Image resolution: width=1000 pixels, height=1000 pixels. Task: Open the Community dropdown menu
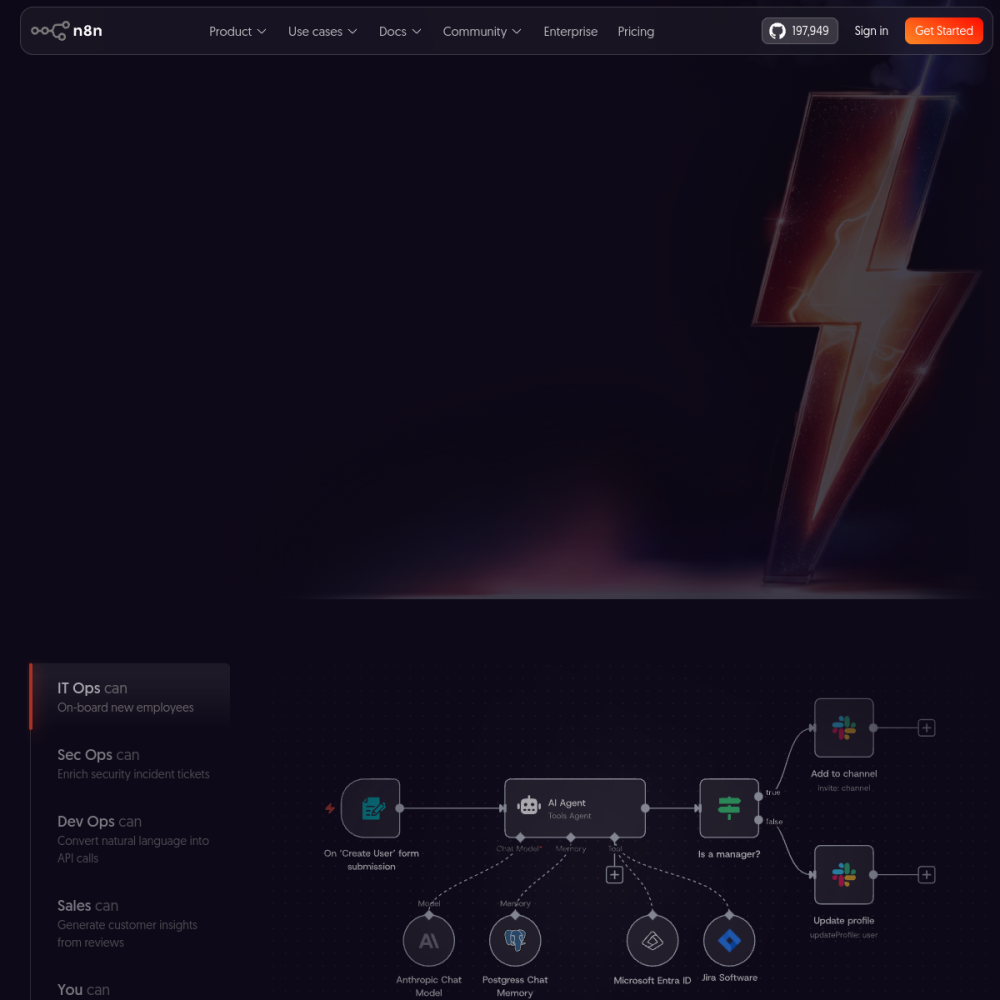pos(482,31)
